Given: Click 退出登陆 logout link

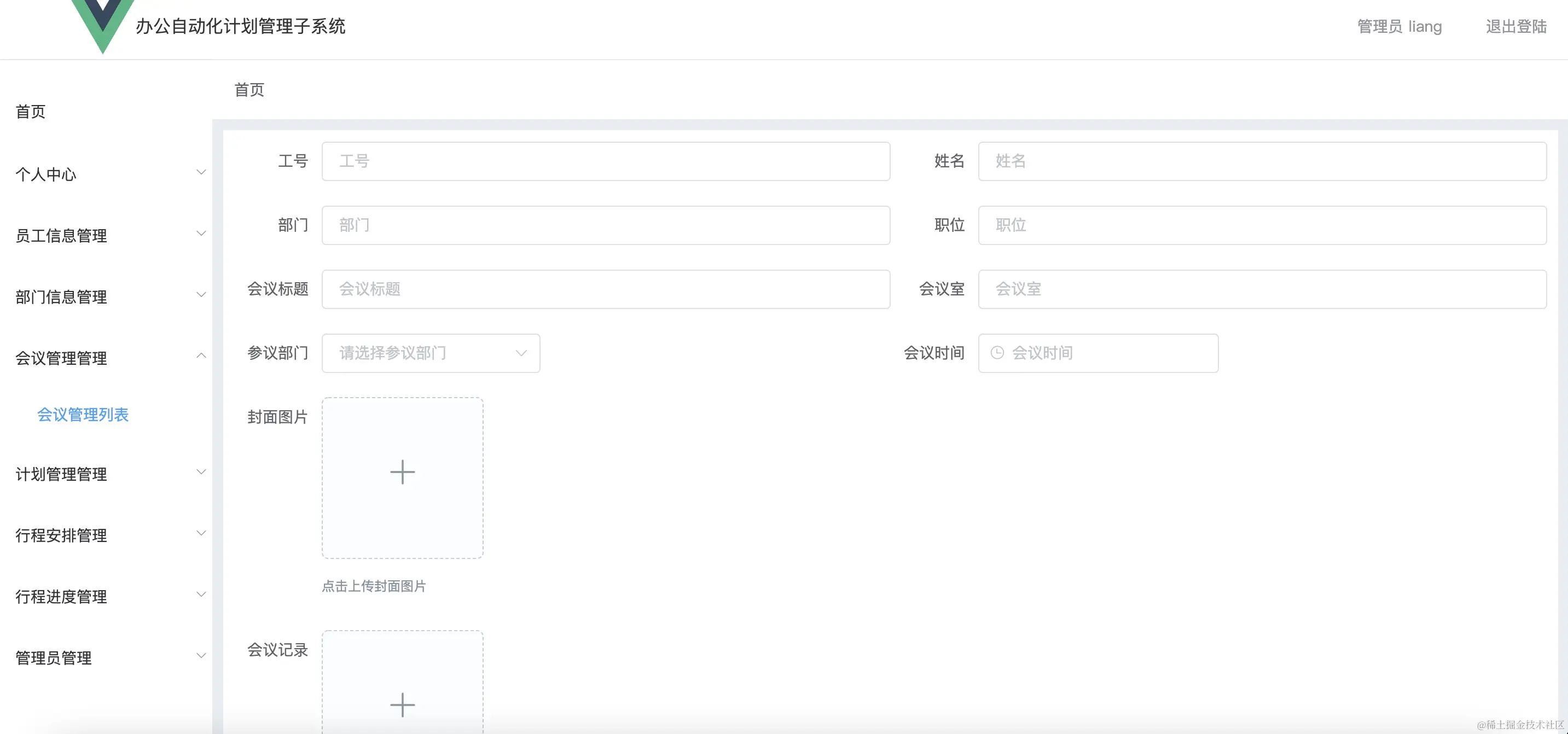Looking at the screenshot, I should pos(1515,27).
